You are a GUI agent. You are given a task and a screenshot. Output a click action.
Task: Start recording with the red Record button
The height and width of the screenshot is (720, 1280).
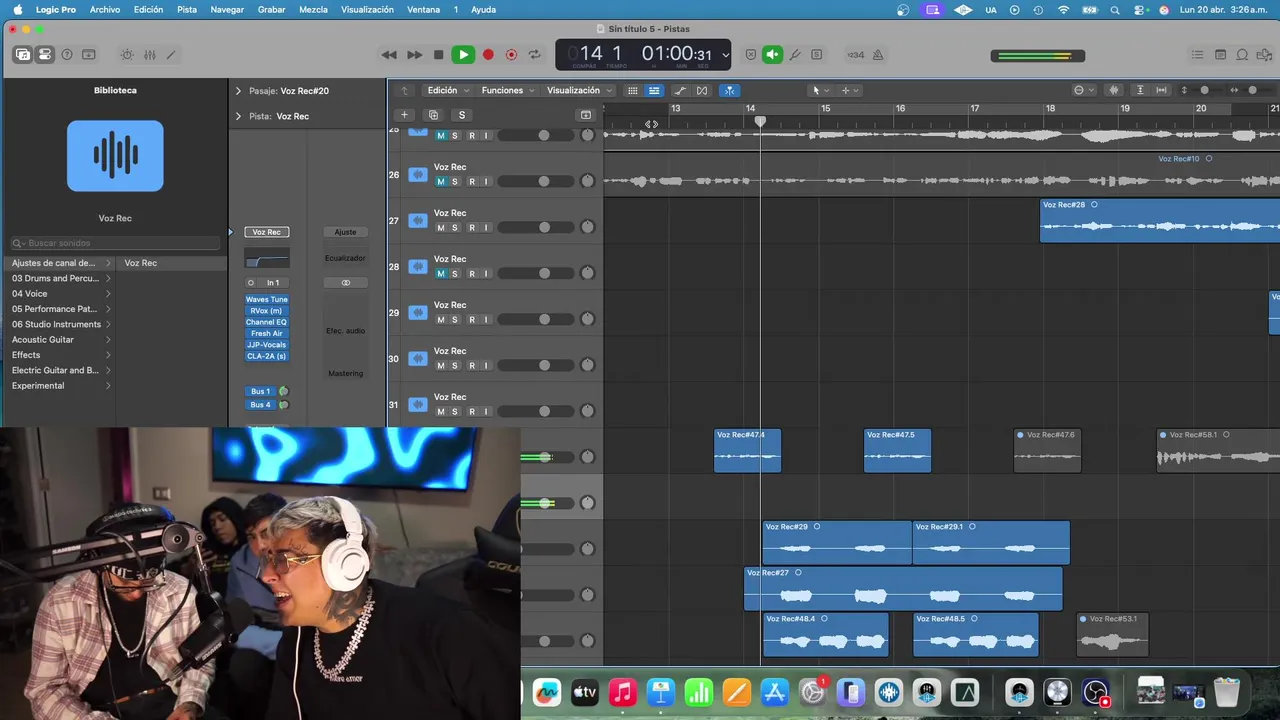click(488, 55)
